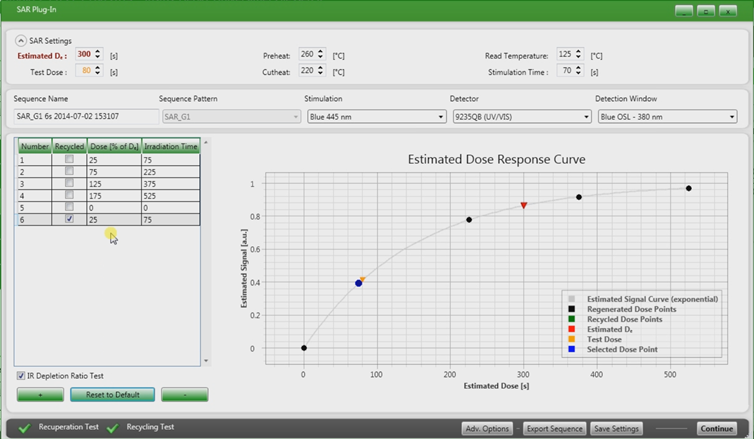Increase the Estimated De value
Image resolution: width=754 pixels, height=439 pixels.
point(98,51)
